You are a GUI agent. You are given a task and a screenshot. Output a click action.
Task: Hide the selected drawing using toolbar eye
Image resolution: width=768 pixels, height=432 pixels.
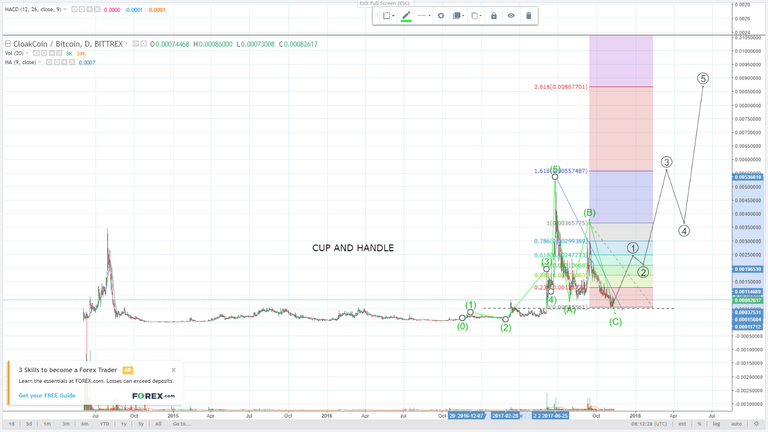(511, 16)
